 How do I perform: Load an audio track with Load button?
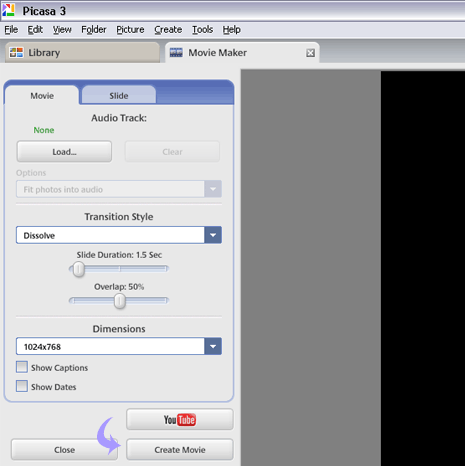tap(64, 152)
